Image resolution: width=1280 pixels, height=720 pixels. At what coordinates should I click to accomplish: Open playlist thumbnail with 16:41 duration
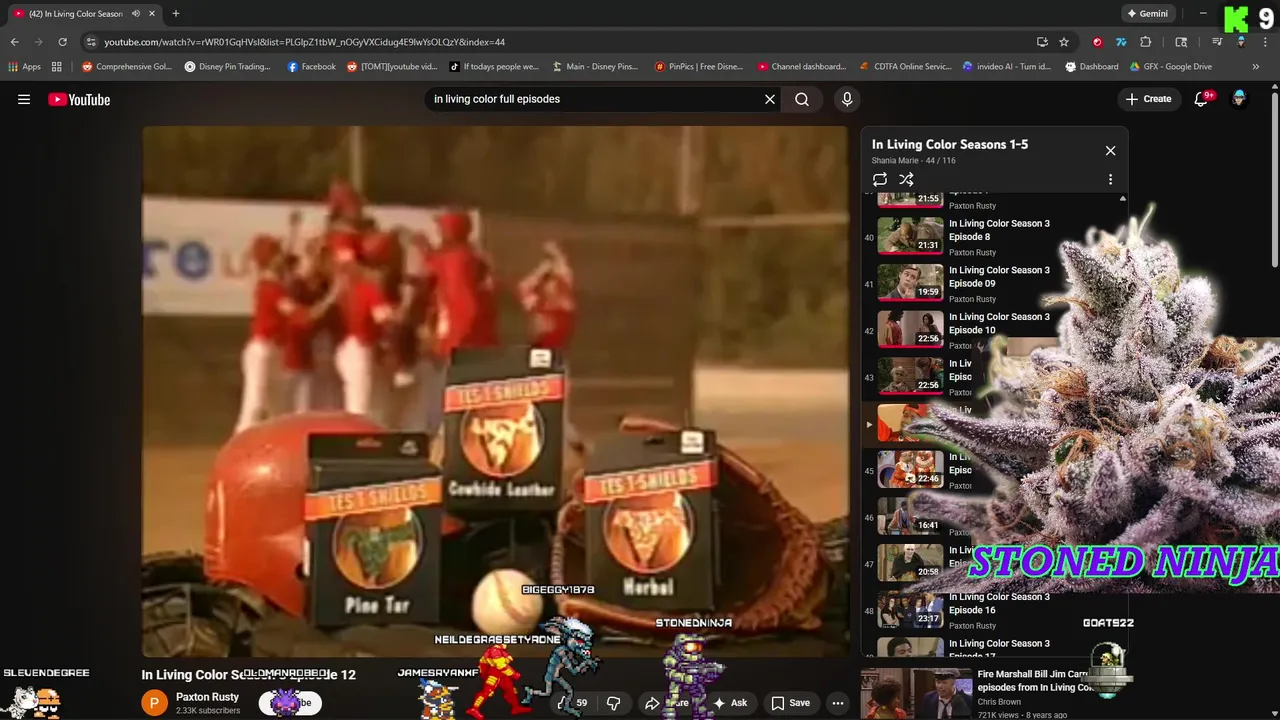pyautogui.click(x=911, y=516)
